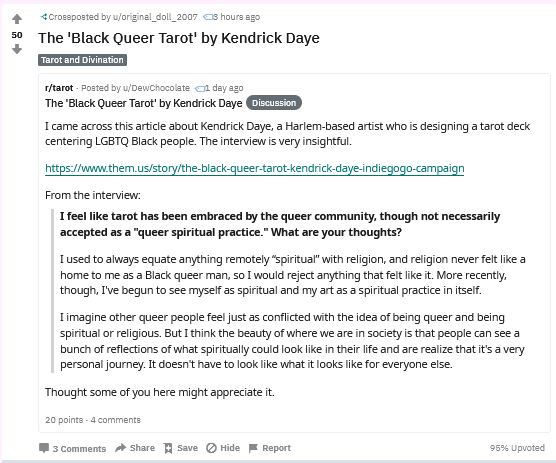Open the them.us article link

click(255, 168)
